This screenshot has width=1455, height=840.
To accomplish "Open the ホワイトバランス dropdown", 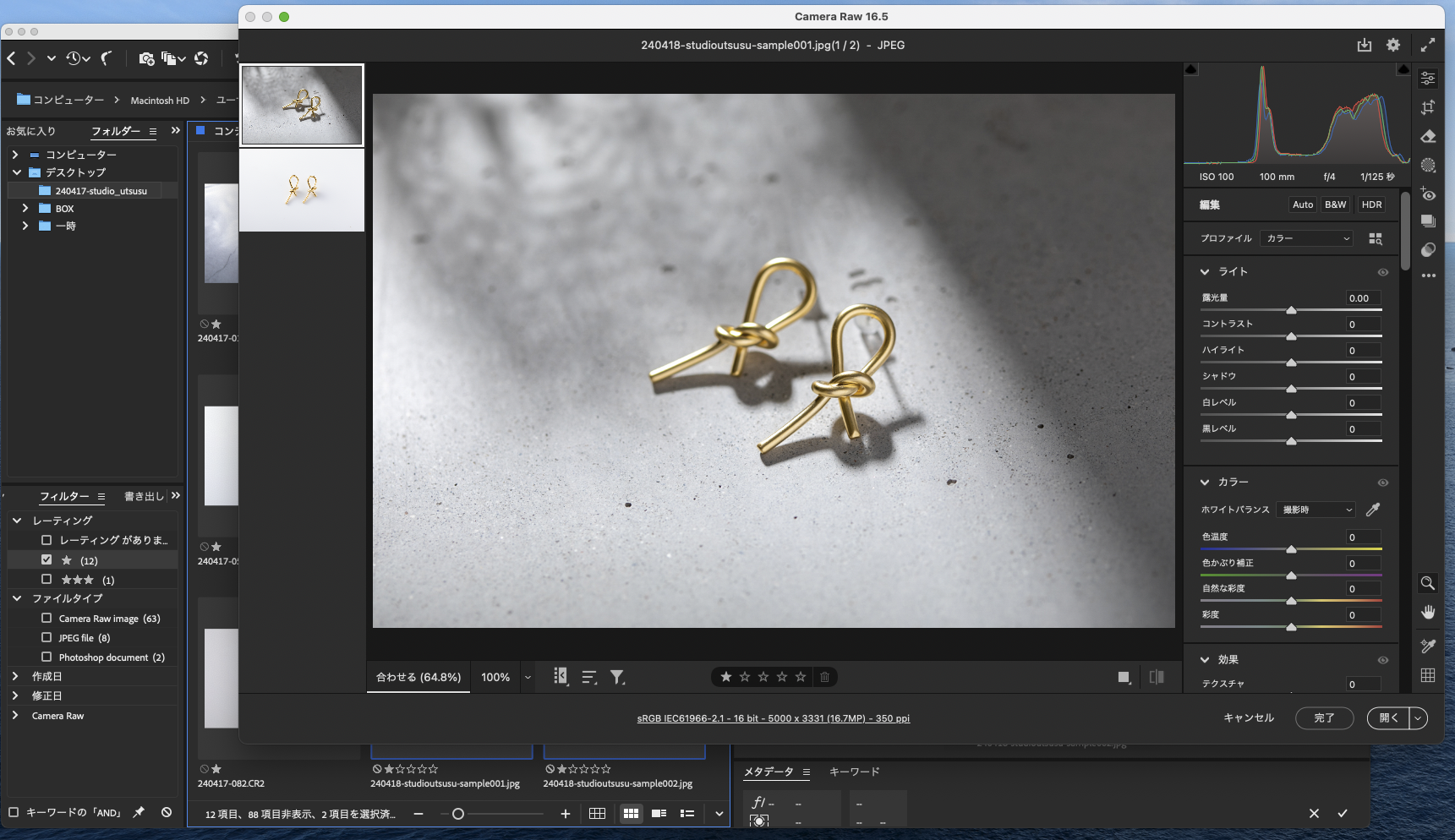I will tap(1316, 510).
